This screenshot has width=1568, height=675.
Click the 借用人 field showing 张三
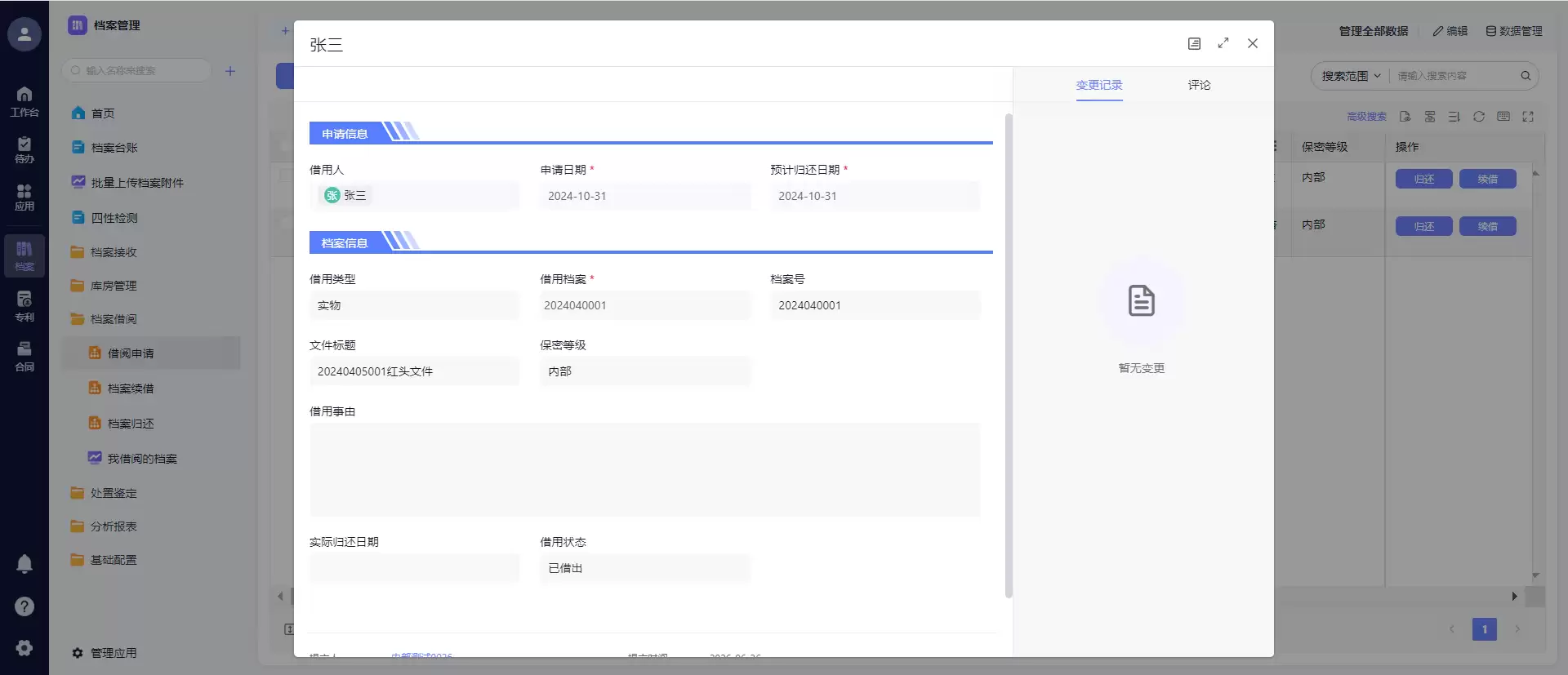point(414,196)
